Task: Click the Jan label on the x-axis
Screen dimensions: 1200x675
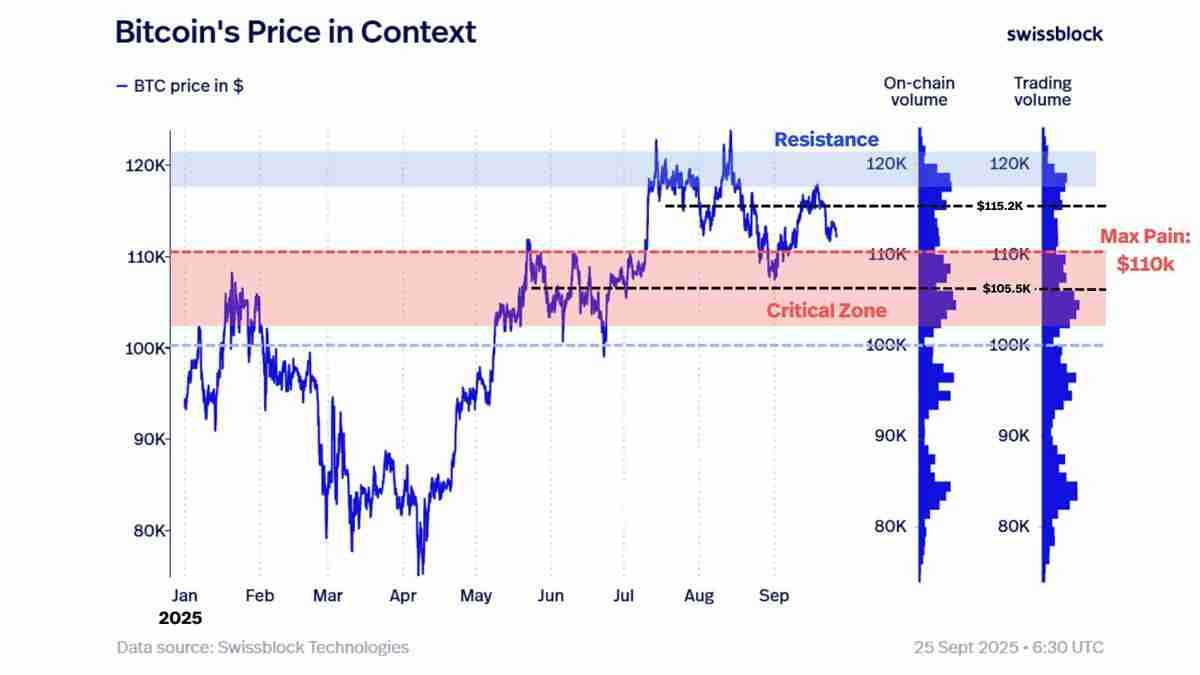Action: tap(184, 596)
